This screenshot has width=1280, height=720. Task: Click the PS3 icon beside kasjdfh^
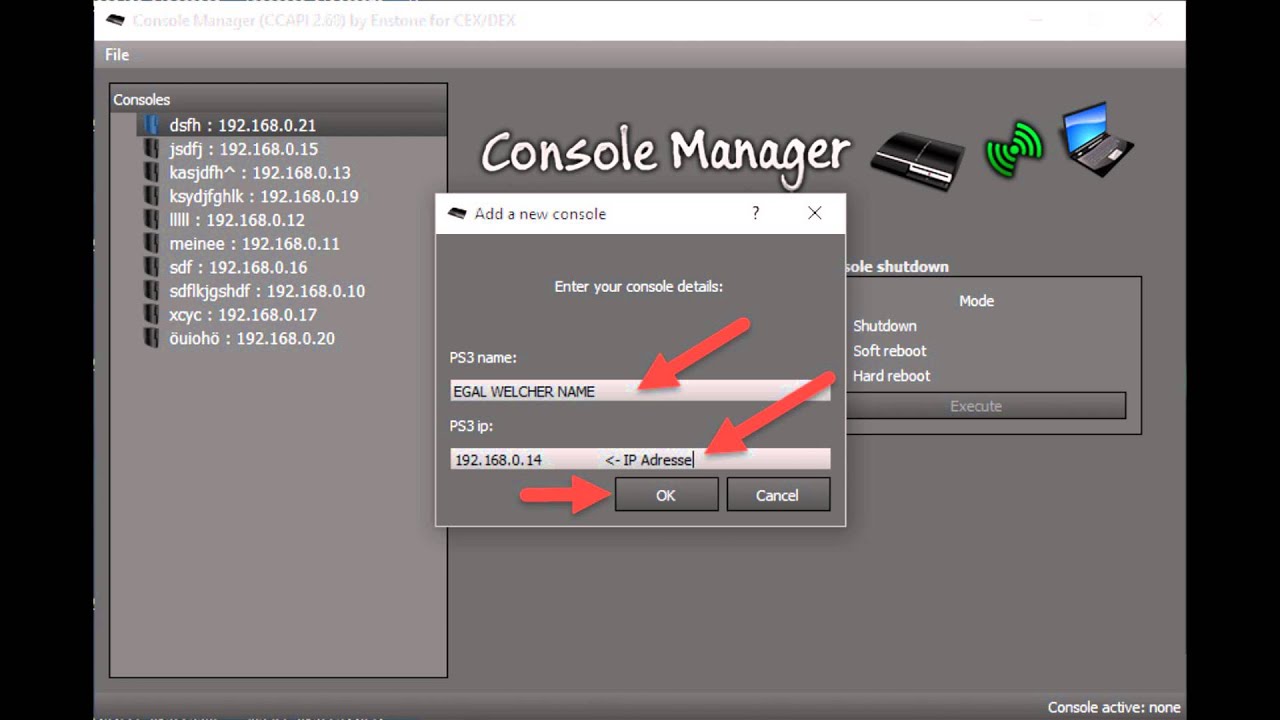pos(151,173)
